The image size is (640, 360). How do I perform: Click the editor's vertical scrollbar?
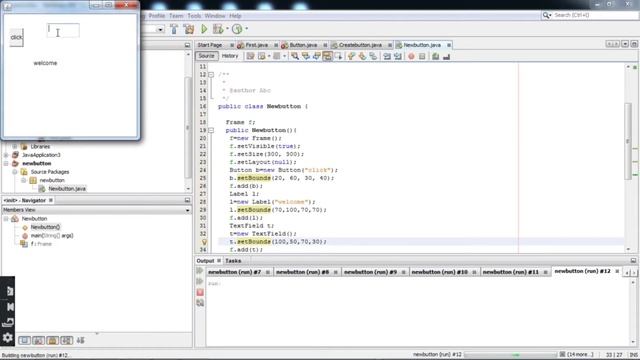tap(628, 141)
